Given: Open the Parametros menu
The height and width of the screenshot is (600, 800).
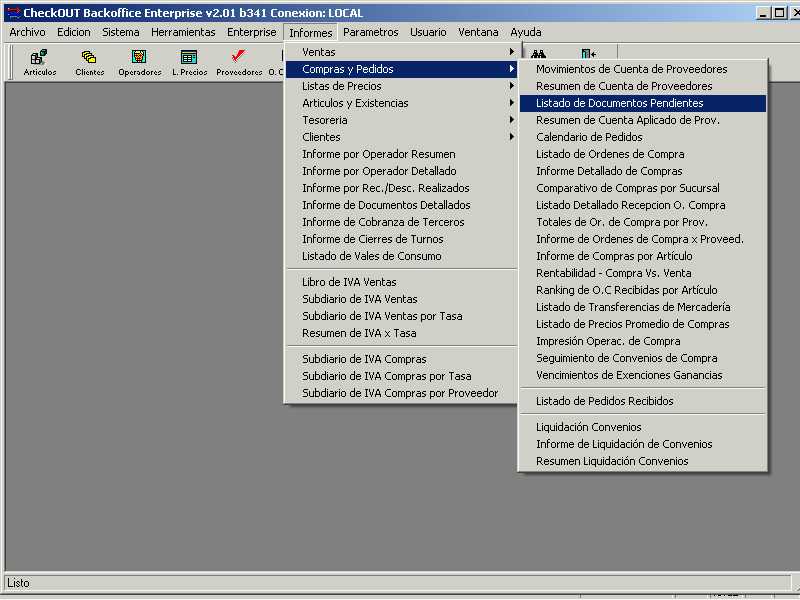Looking at the screenshot, I should pyautogui.click(x=370, y=32).
